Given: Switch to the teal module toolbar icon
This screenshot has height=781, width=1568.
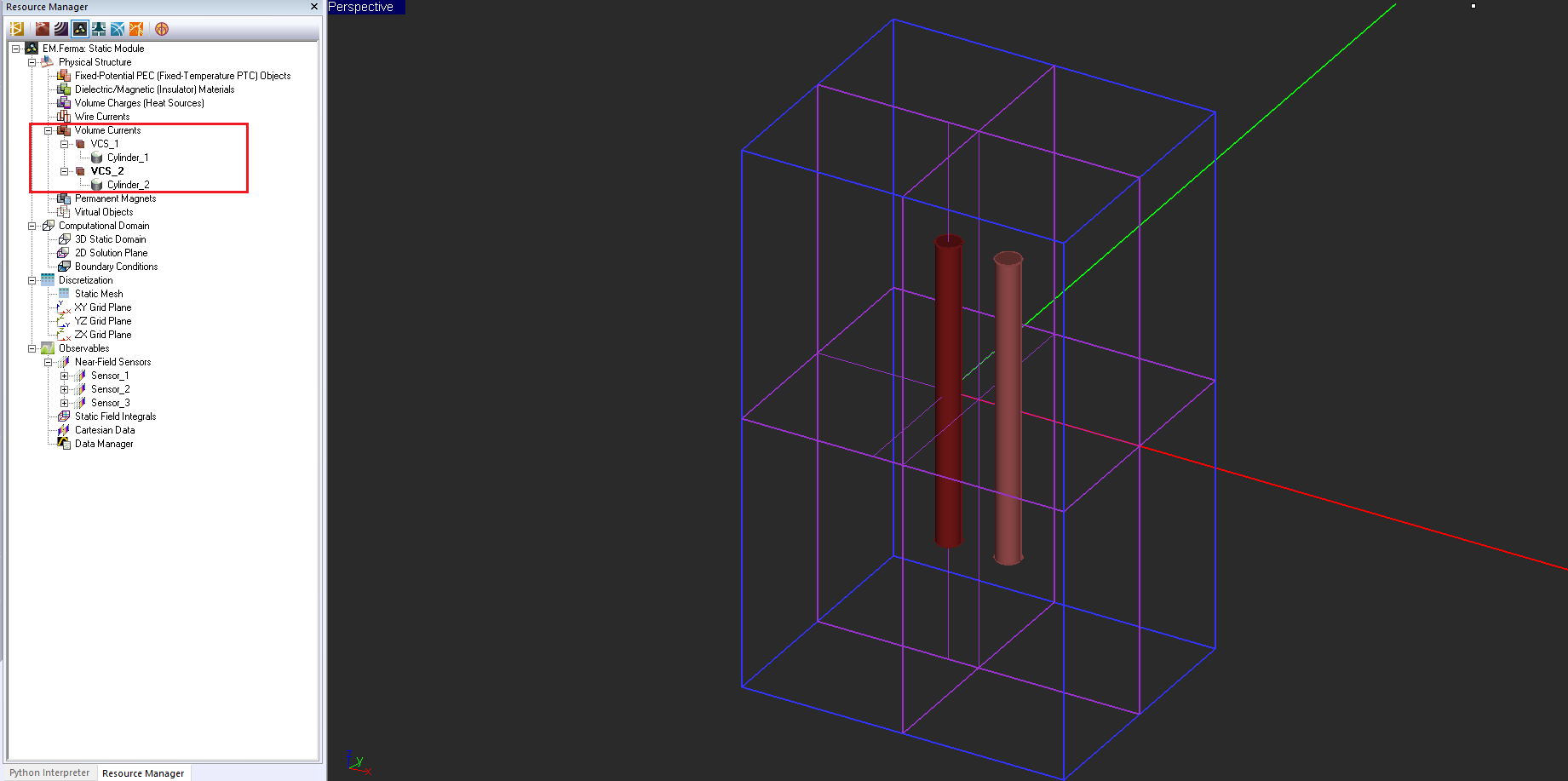Looking at the screenshot, I should (99, 29).
